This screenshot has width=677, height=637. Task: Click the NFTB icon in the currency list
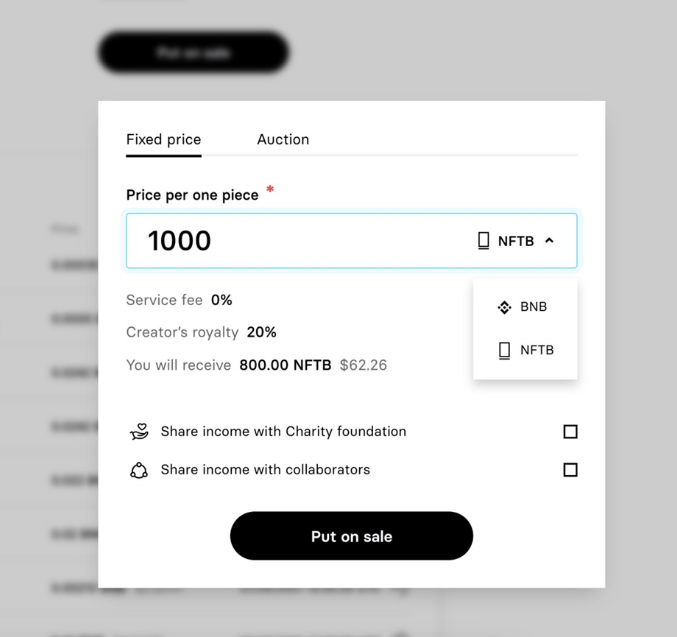504,350
